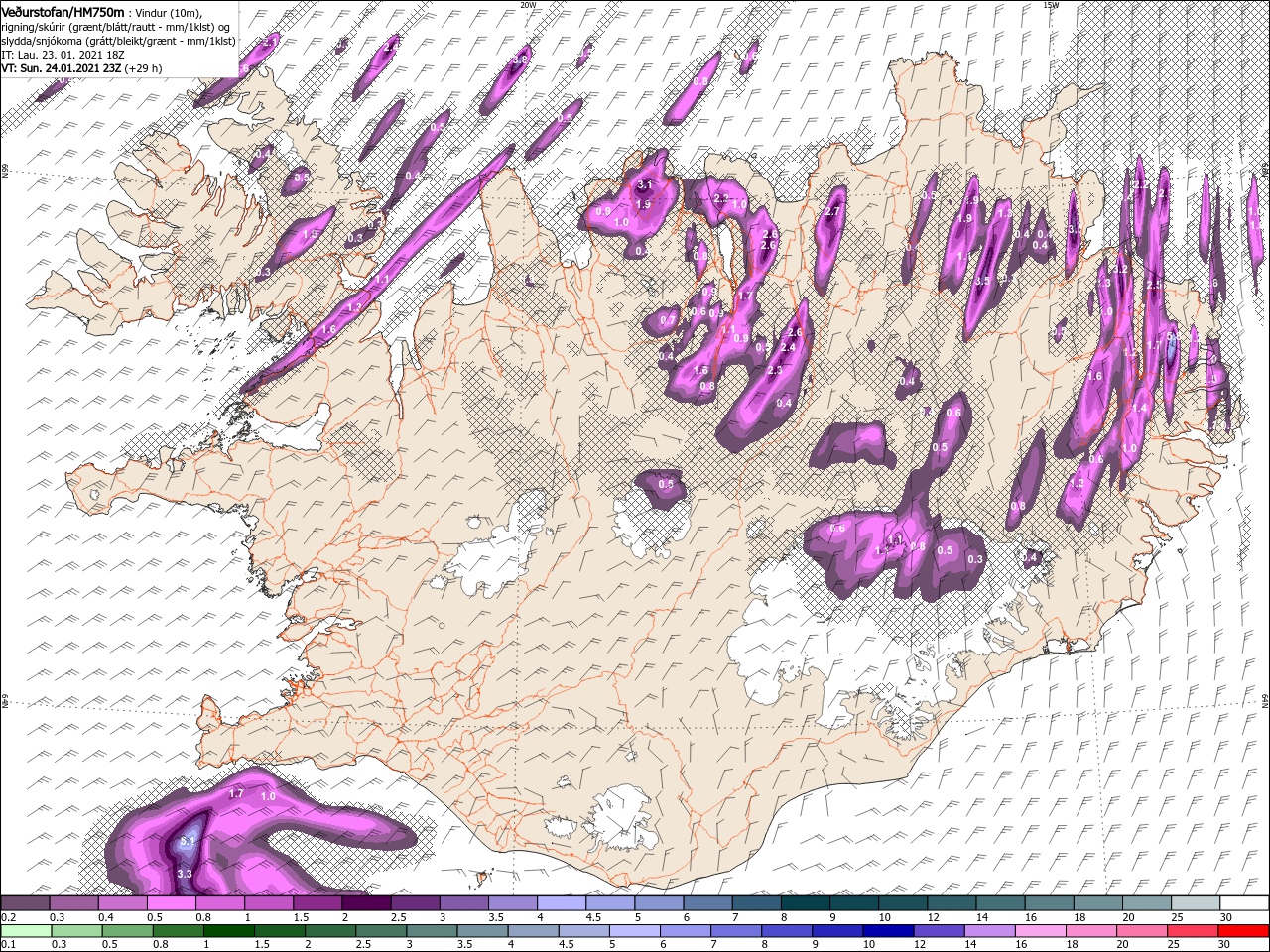Select the dark 0.2 swatch in the snow legend
The height and width of the screenshot is (952, 1270).
26,903
